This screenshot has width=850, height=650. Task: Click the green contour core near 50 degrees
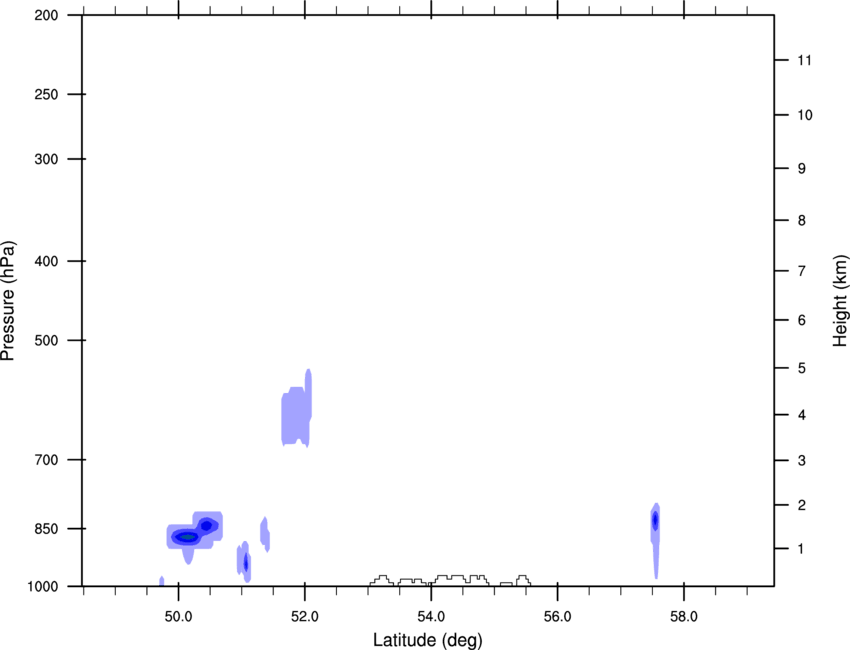coord(188,537)
